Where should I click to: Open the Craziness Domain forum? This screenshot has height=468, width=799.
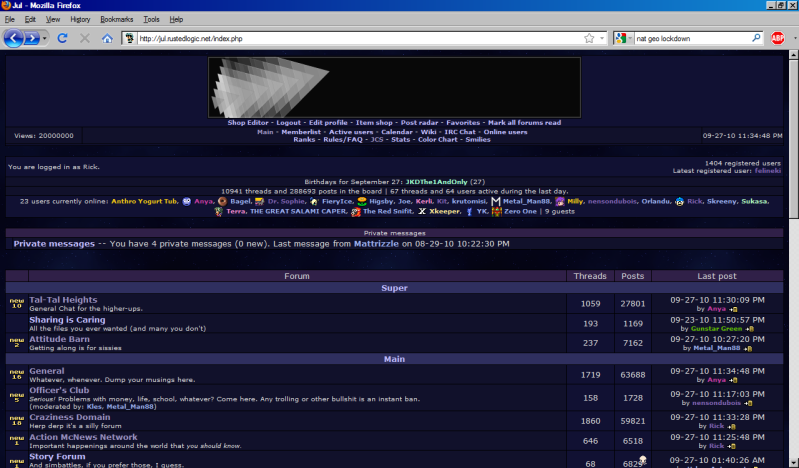(69, 417)
